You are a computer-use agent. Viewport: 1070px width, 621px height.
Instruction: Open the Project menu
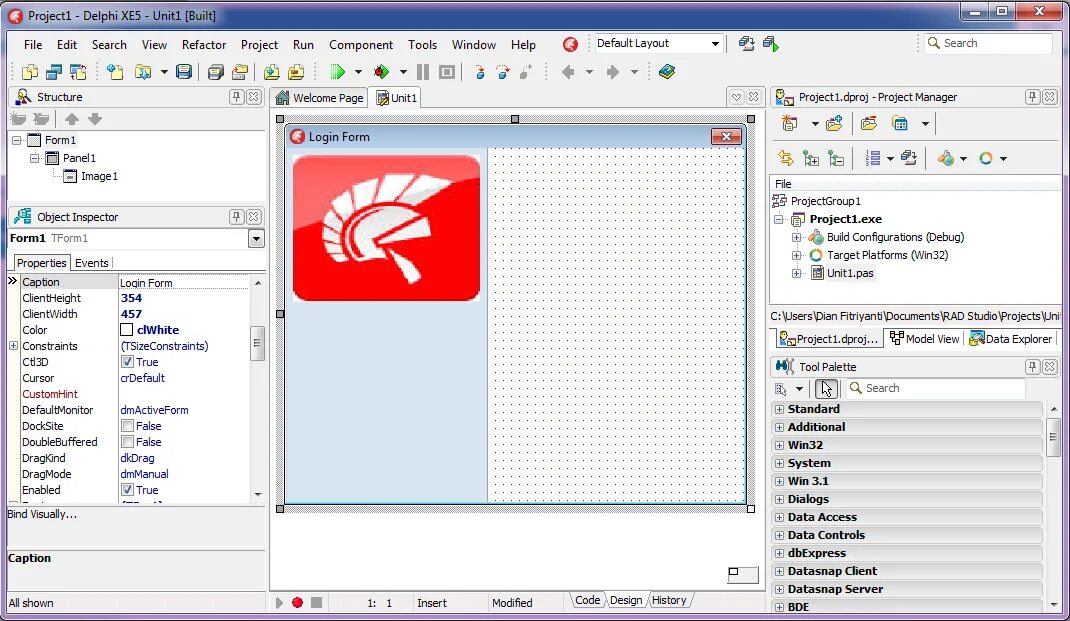pyautogui.click(x=259, y=45)
